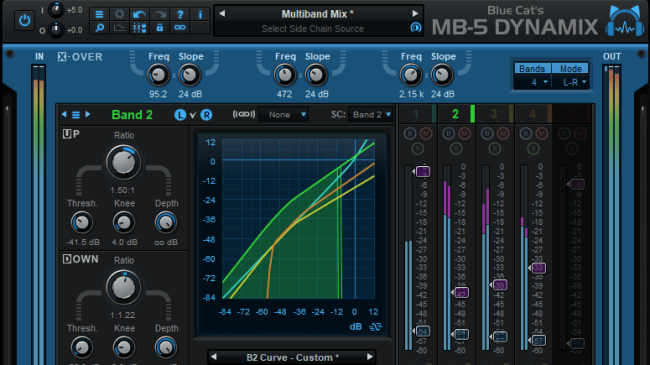Select band 2 tab
The image size is (650, 365).
click(x=456, y=114)
